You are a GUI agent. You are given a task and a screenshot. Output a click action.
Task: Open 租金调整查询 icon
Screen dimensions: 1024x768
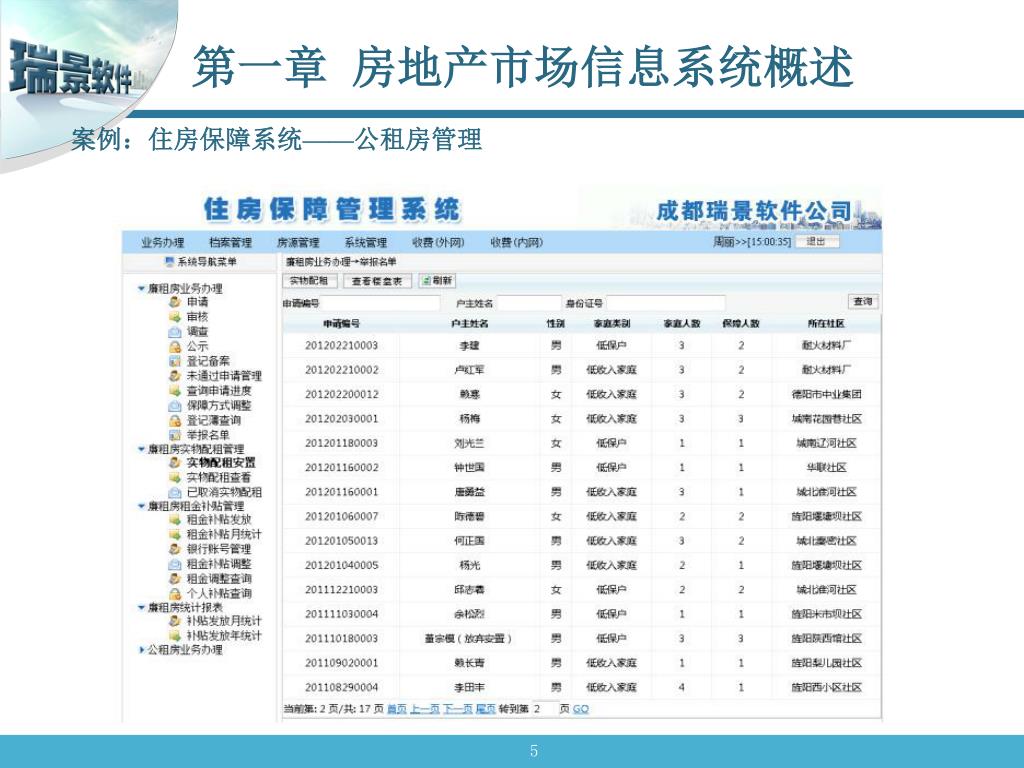click(174, 579)
